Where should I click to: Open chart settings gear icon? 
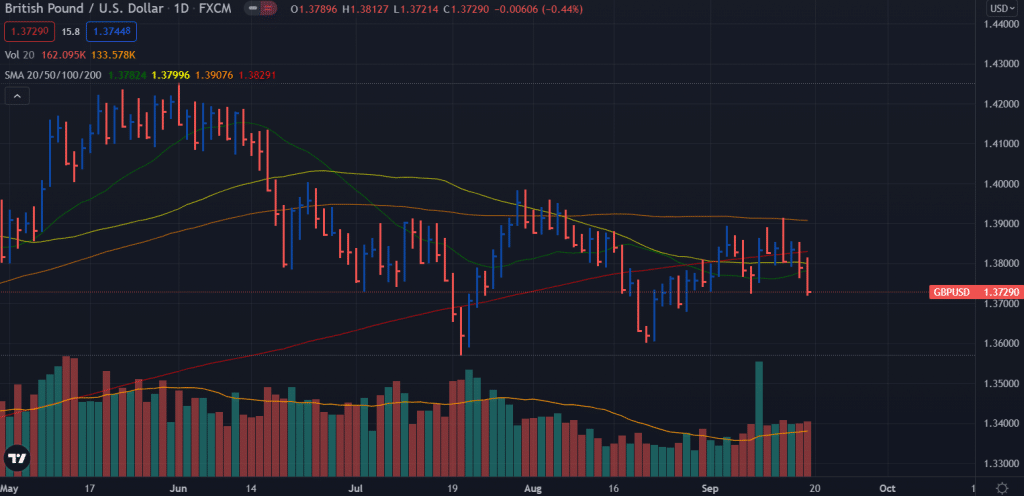click(1002, 488)
